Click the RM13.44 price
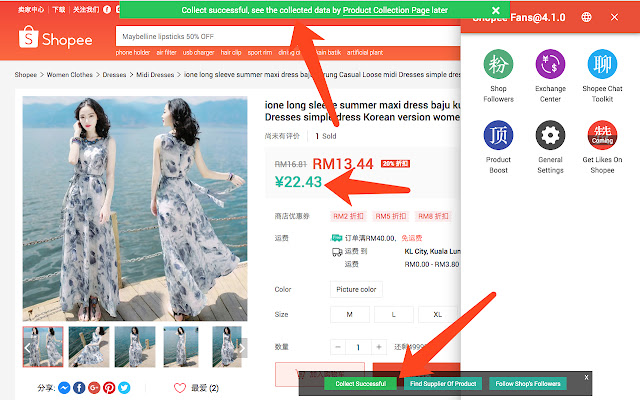This screenshot has height=400, width=640. [x=343, y=164]
